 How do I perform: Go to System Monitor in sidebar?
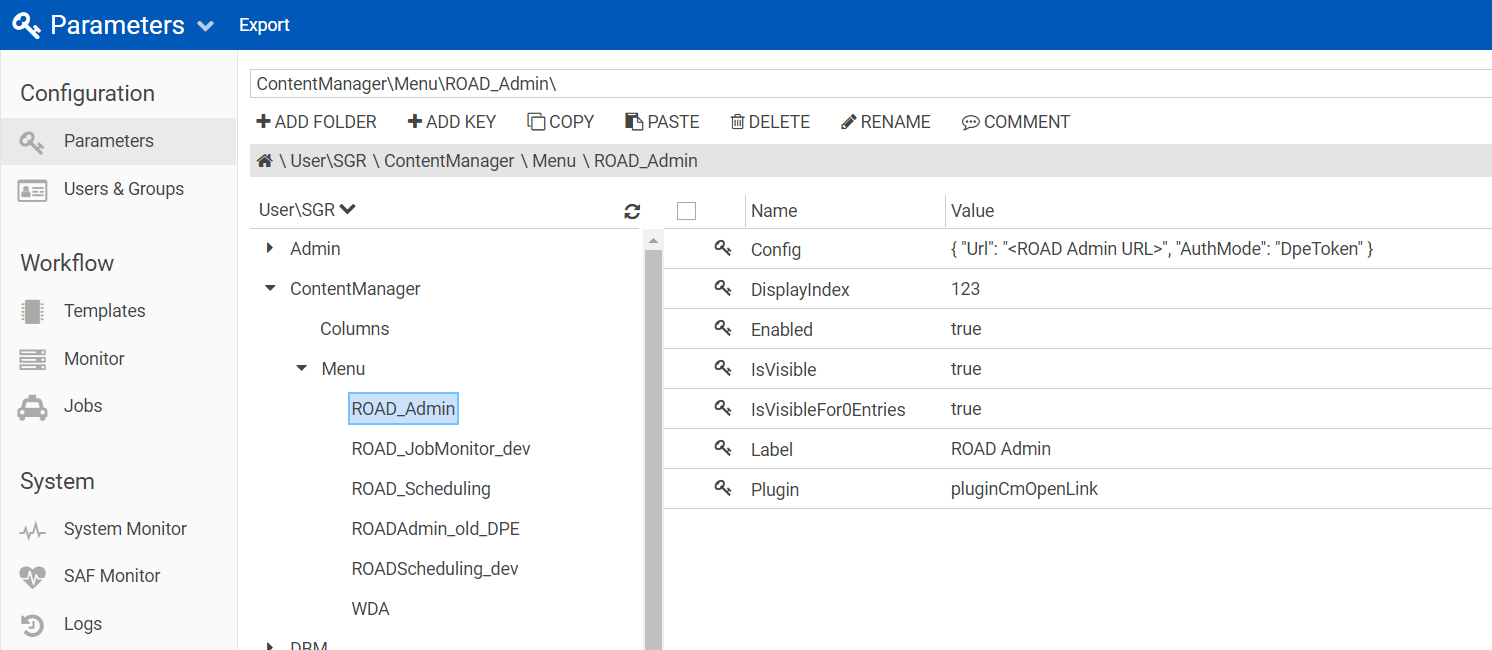pos(125,529)
